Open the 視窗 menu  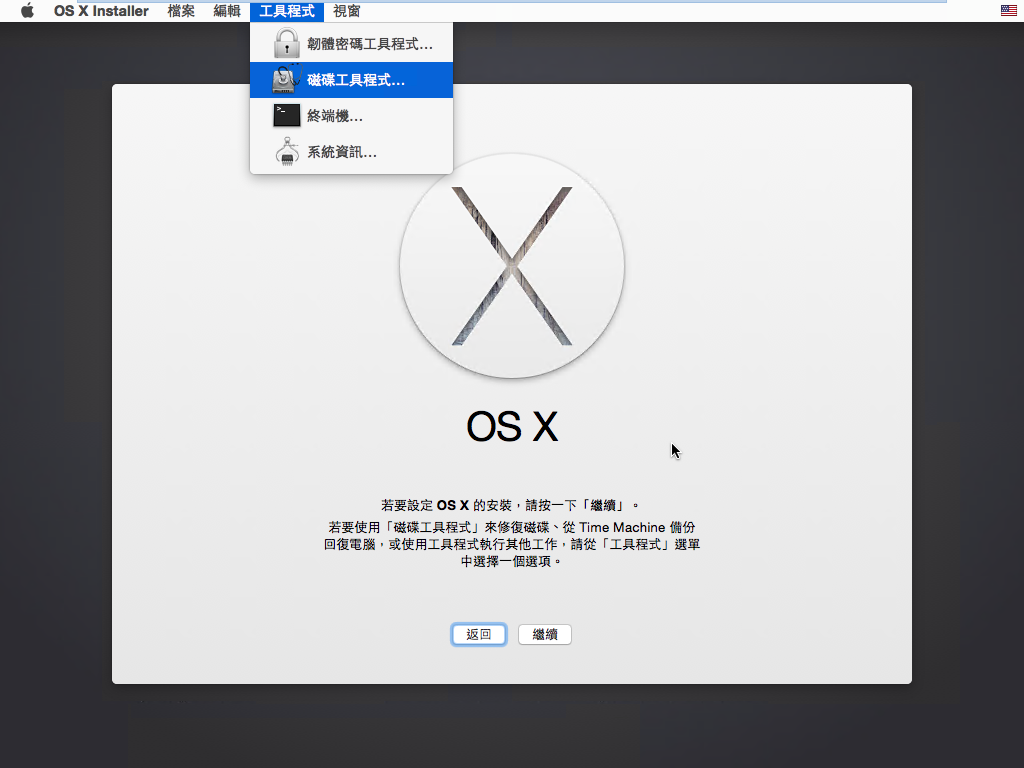(x=346, y=10)
